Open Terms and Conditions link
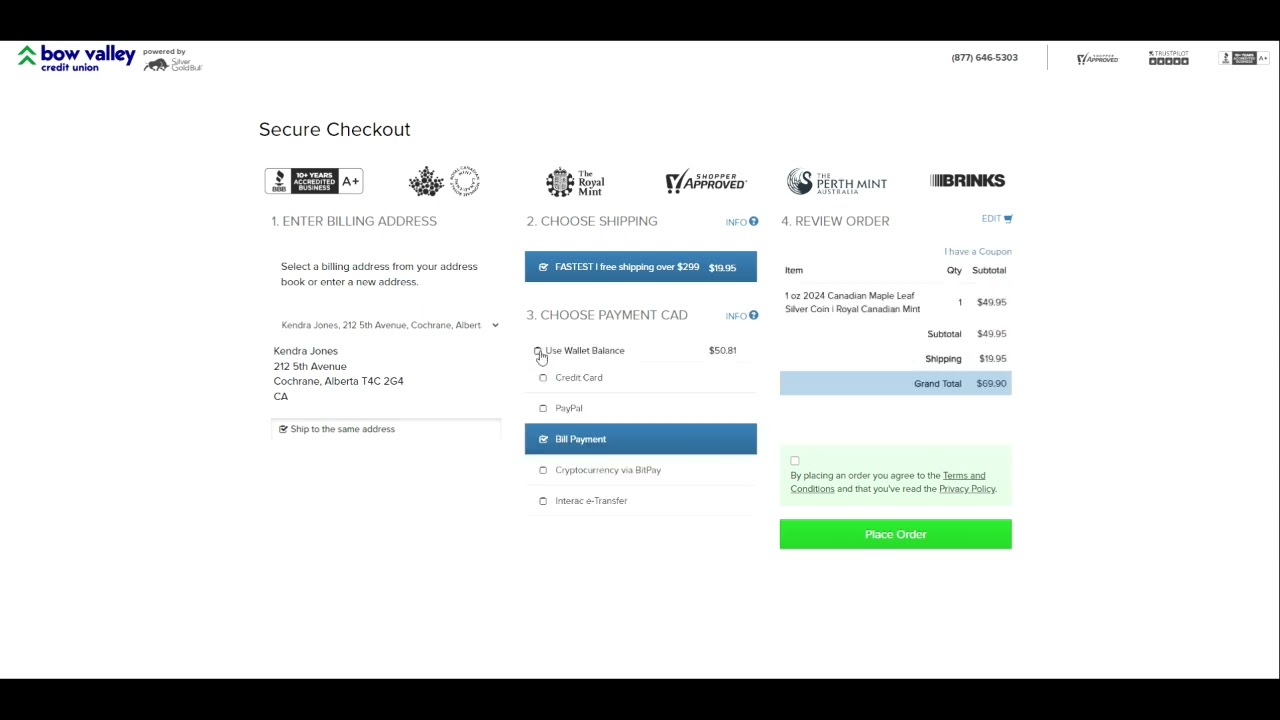Image resolution: width=1280 pixels, height=720 pixels. (888, 482)
